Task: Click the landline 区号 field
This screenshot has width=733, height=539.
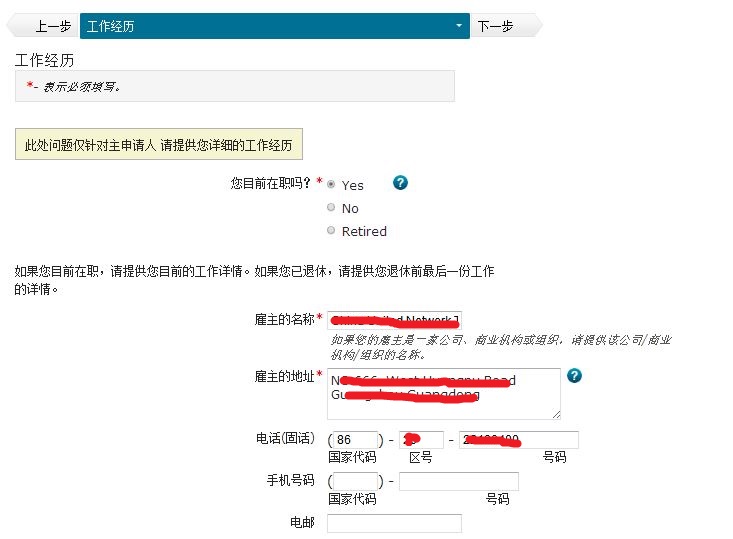Action: (x=421, y=440)
